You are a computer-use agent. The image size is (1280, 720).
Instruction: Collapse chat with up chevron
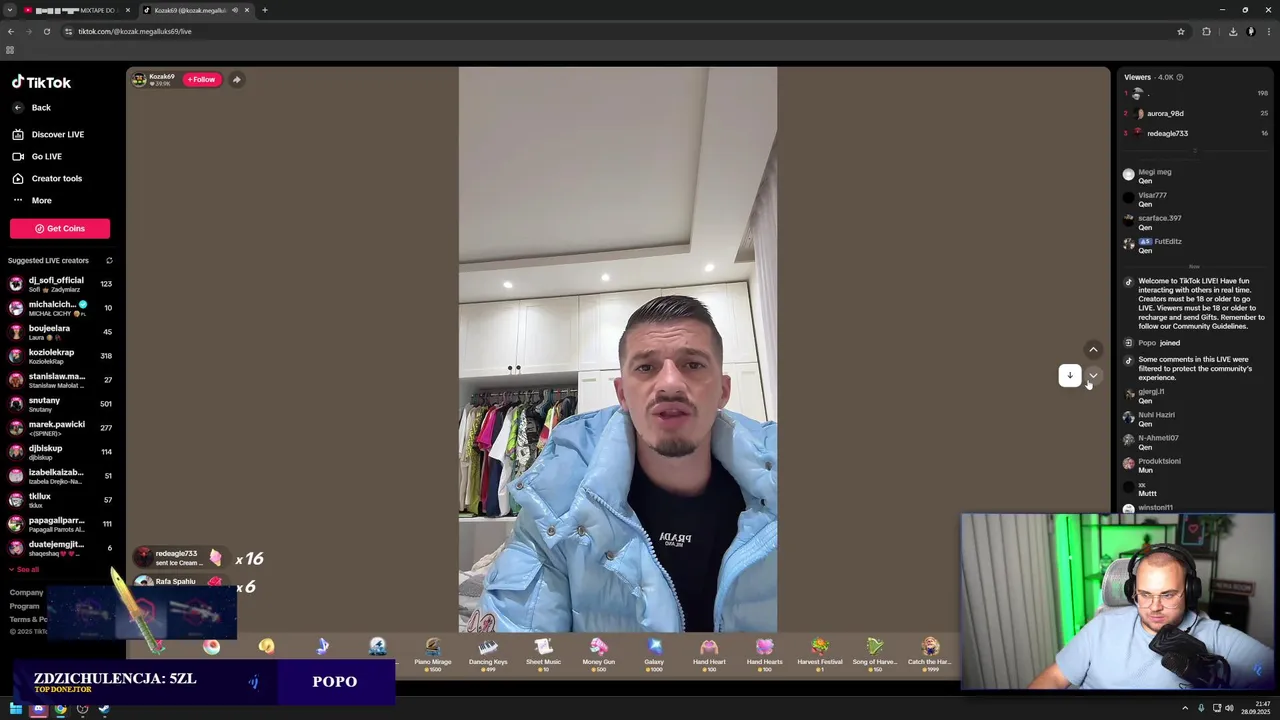tap(1093, 350)
